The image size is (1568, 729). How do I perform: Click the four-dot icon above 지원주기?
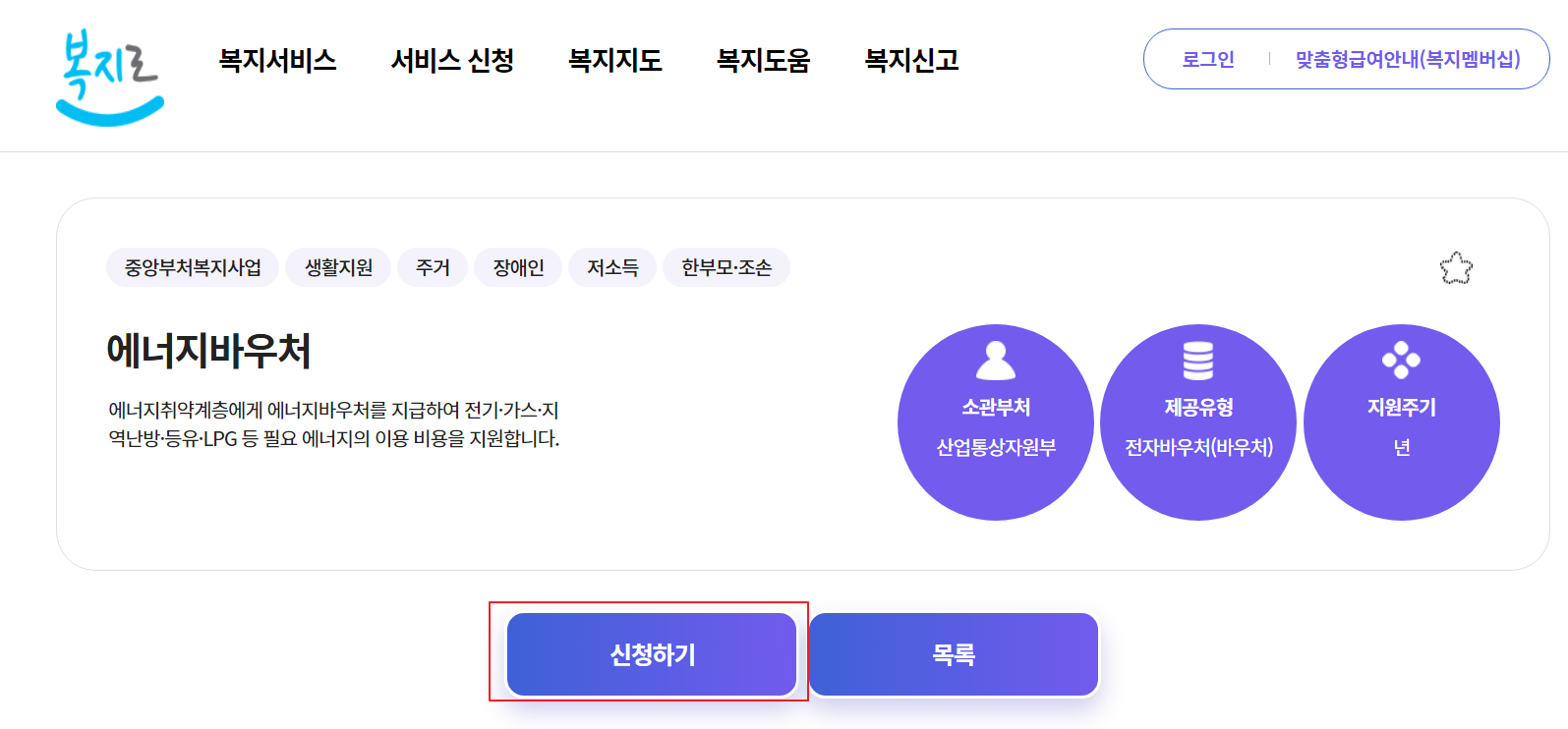(1401, 361)
